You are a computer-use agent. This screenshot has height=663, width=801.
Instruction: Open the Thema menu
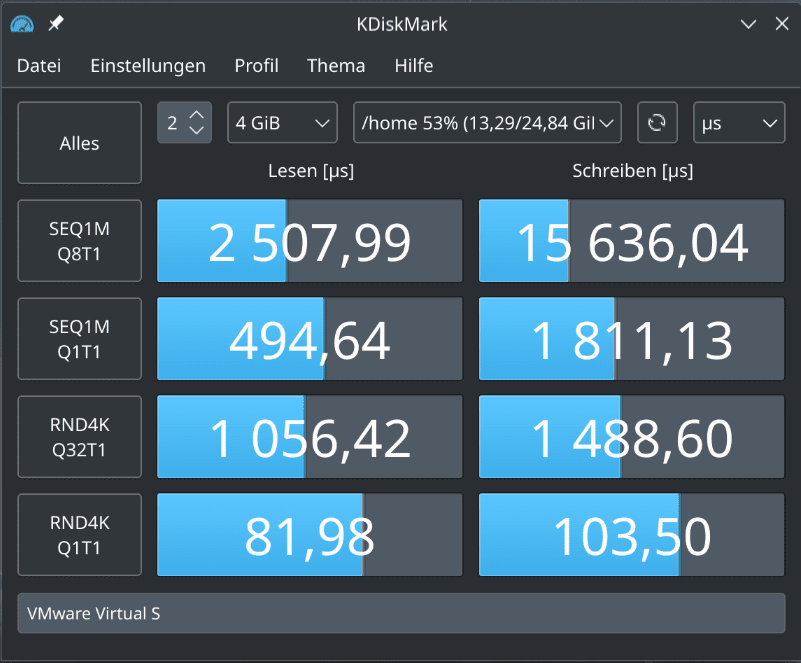coord(336,66)
